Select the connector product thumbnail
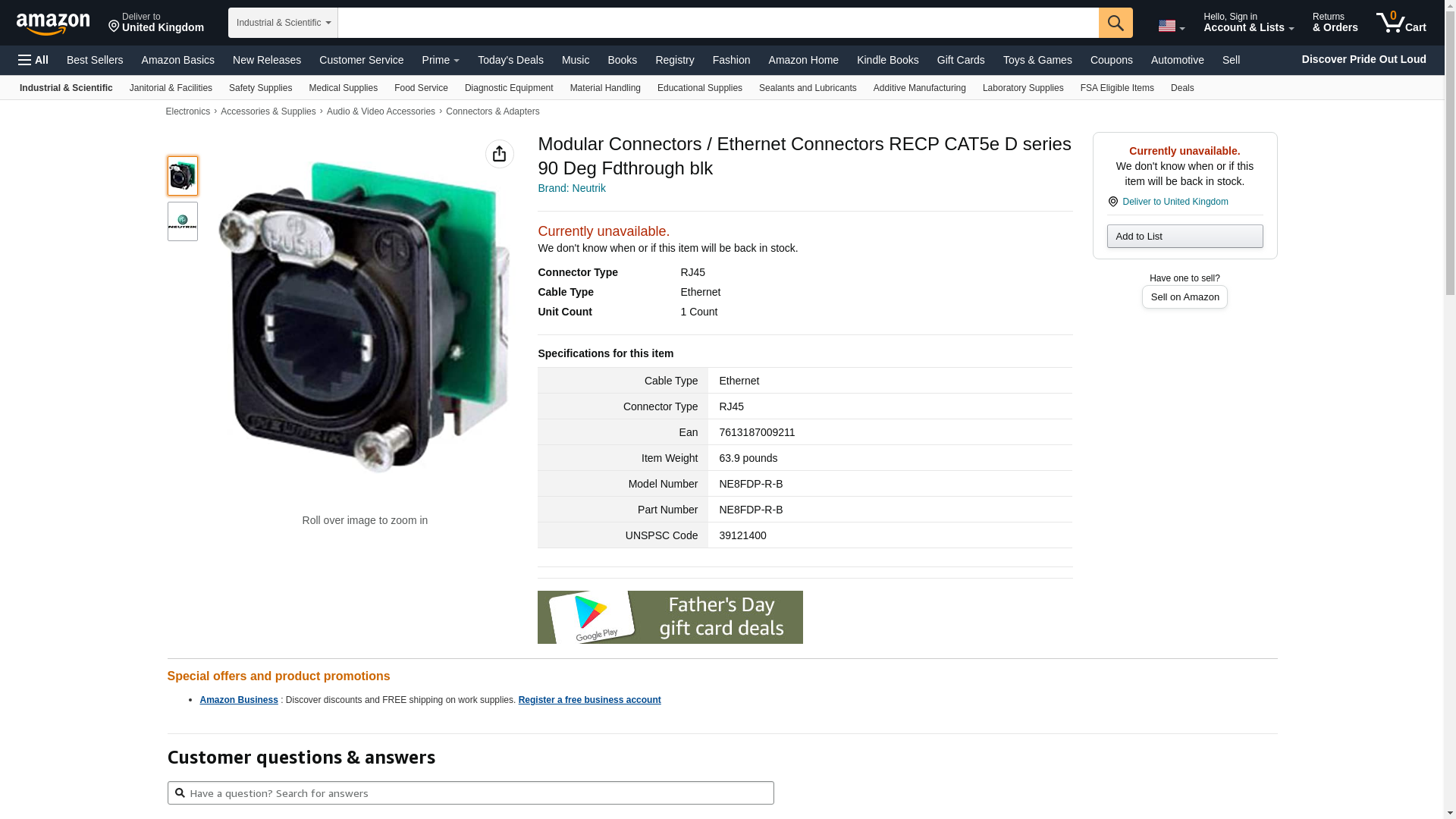The height and width of the screenshot is (819, 1456). click(x=182, y=176)
